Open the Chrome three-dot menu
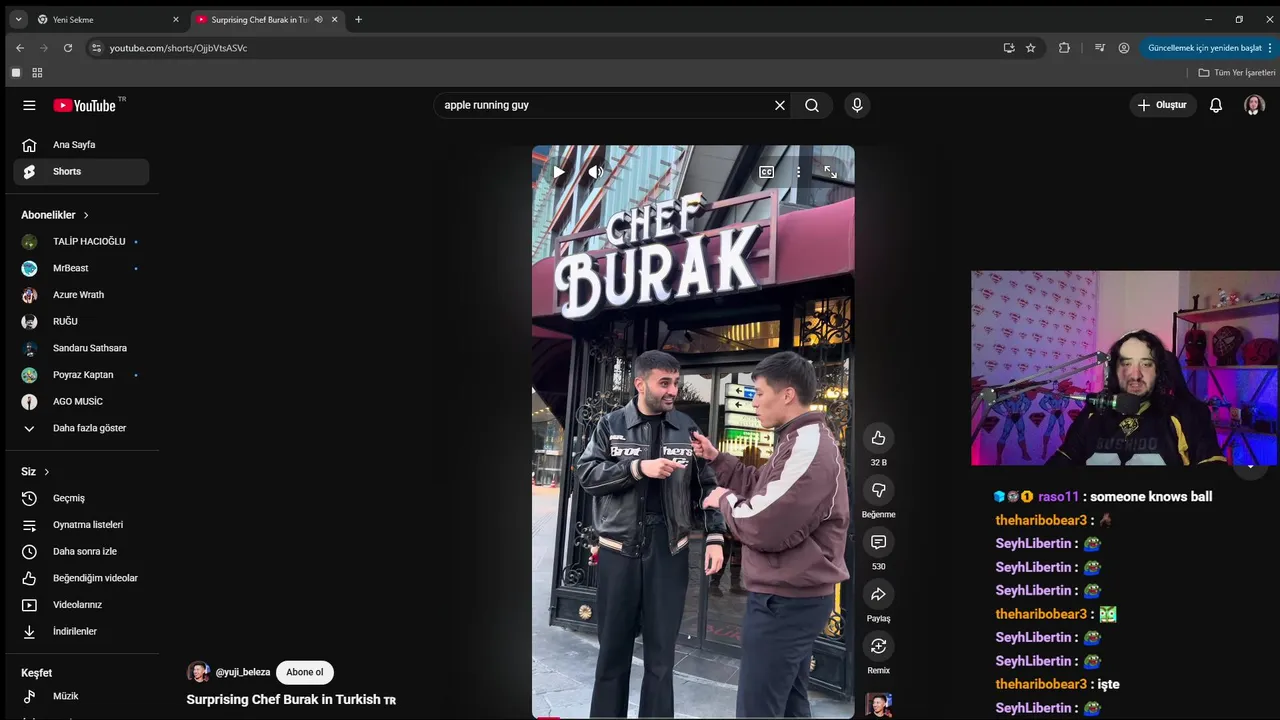Viewport: 1280px width, 720px height. (1271, 48)
